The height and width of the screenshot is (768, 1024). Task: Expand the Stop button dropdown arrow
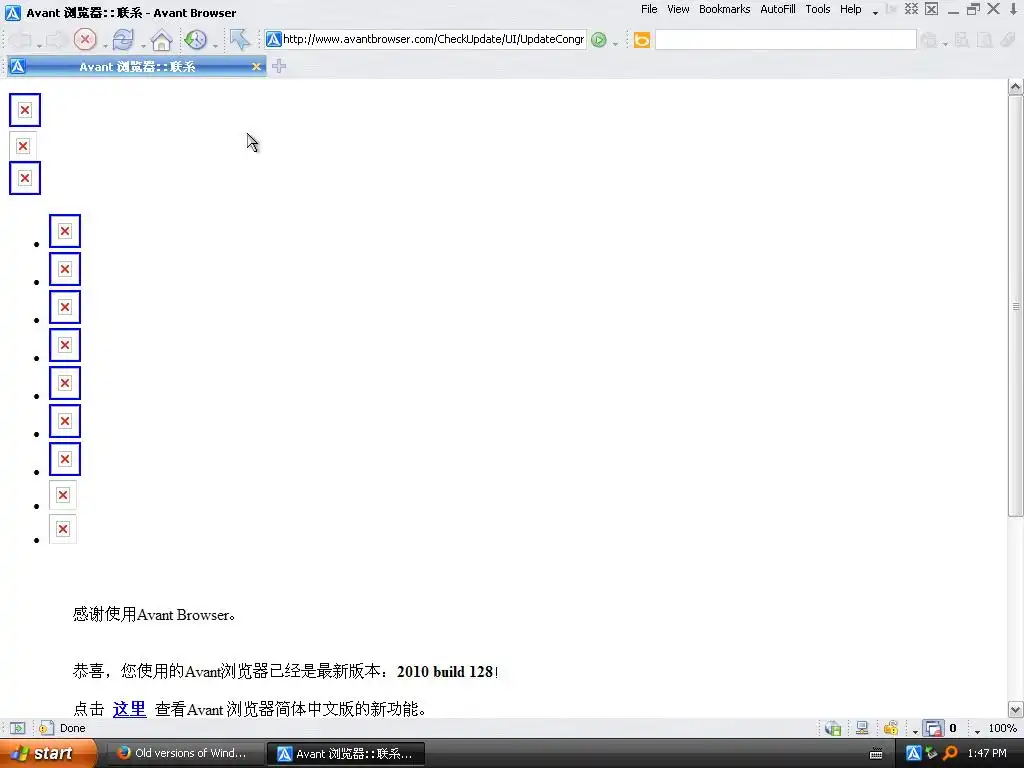coord(104,45)
